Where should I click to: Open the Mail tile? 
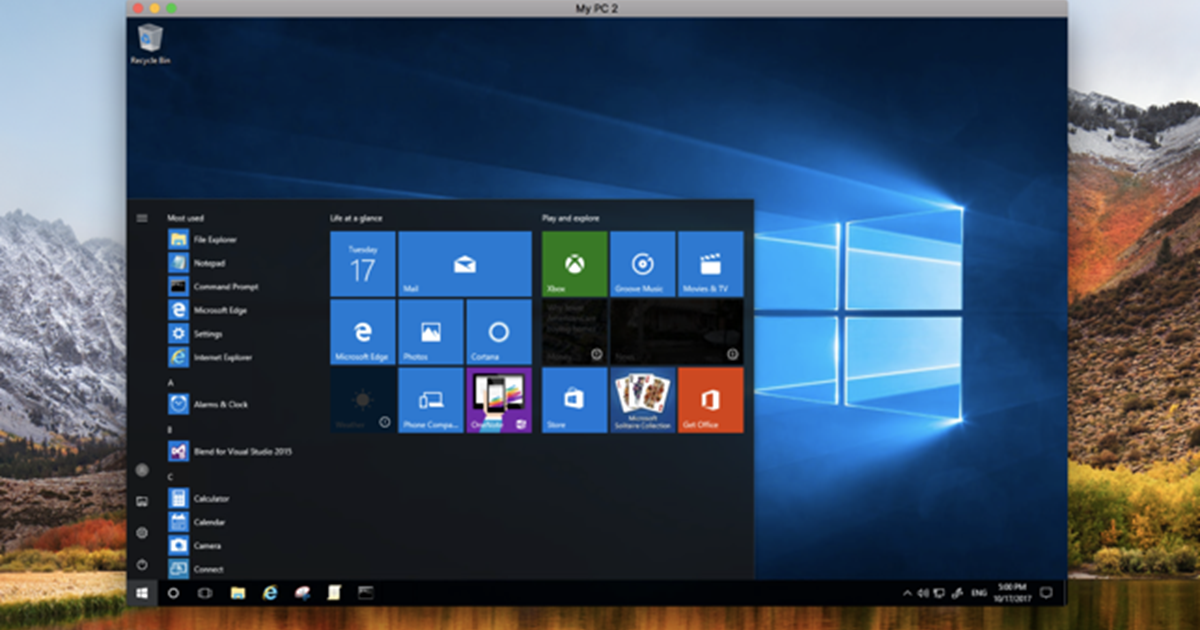(464, 264)
